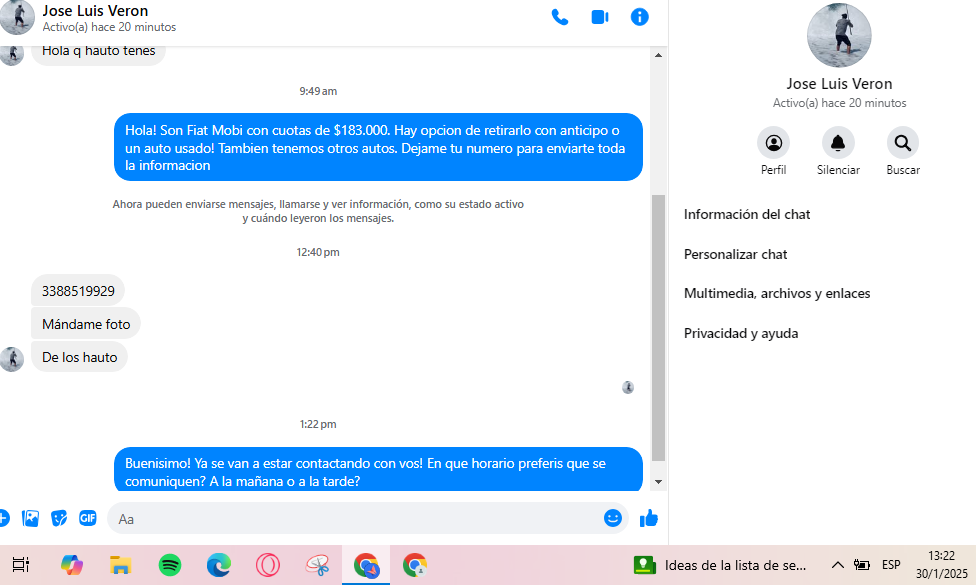Click sender avatar beside De los hauto
The height and width of the screenshot is (585, 976).
tap(12, 359)
